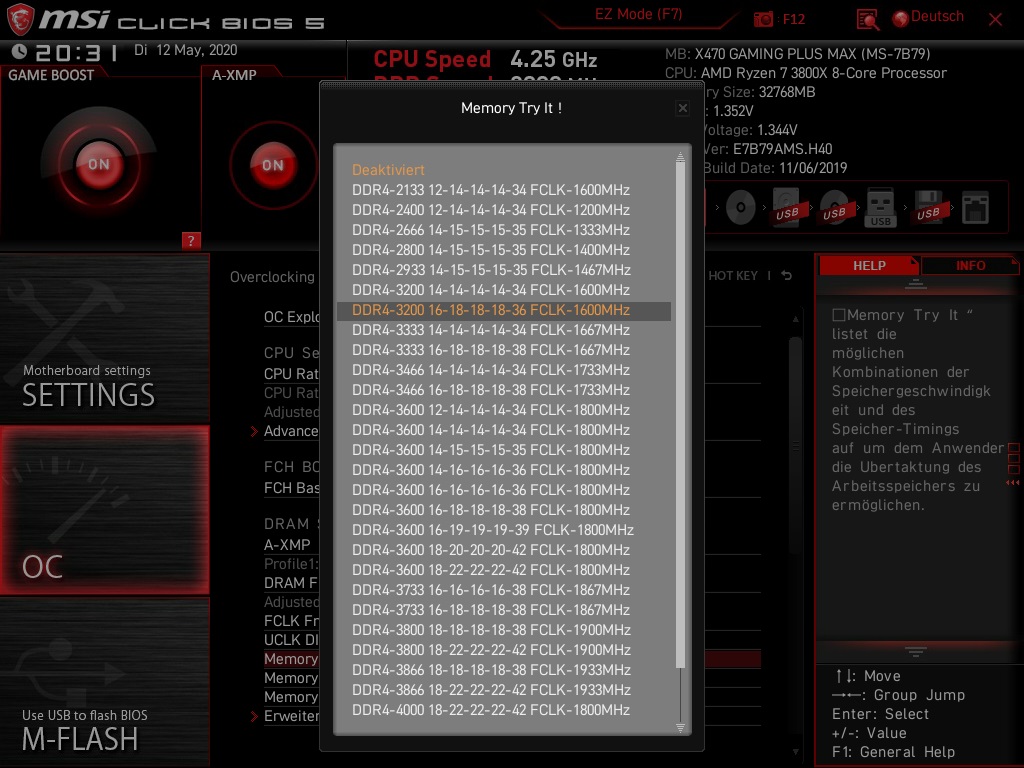Click the F12 screenshot camera icon
1024x768 pixels.
coord(764,18)
